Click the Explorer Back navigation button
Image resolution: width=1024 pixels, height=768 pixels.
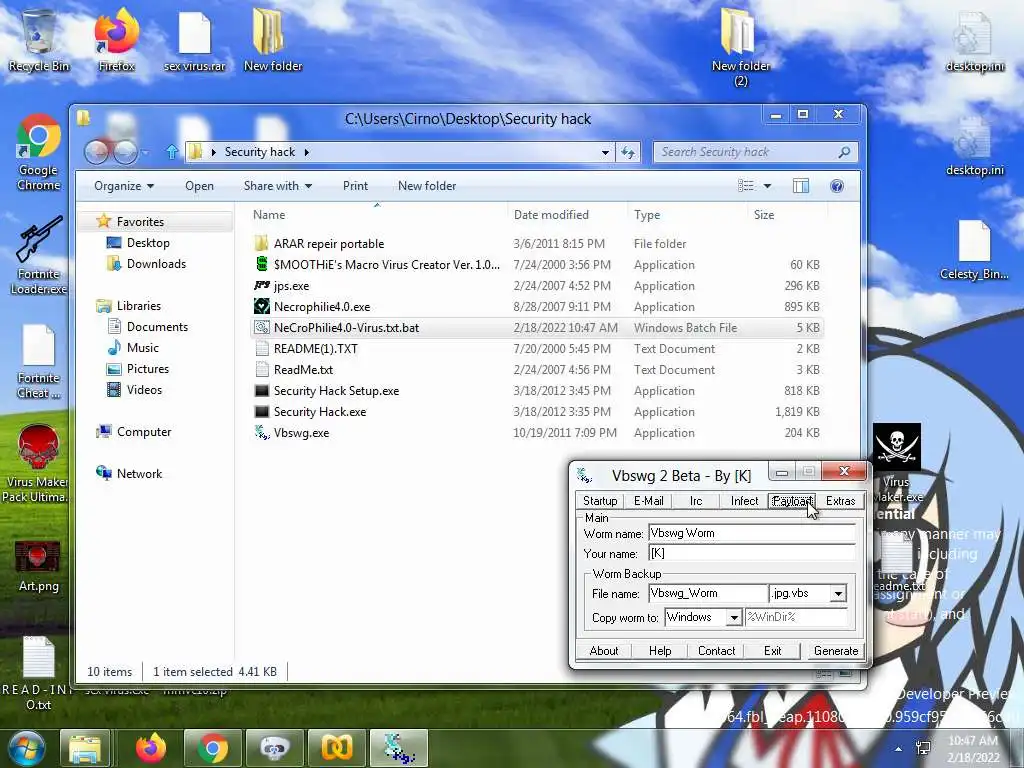coord(97,153)
